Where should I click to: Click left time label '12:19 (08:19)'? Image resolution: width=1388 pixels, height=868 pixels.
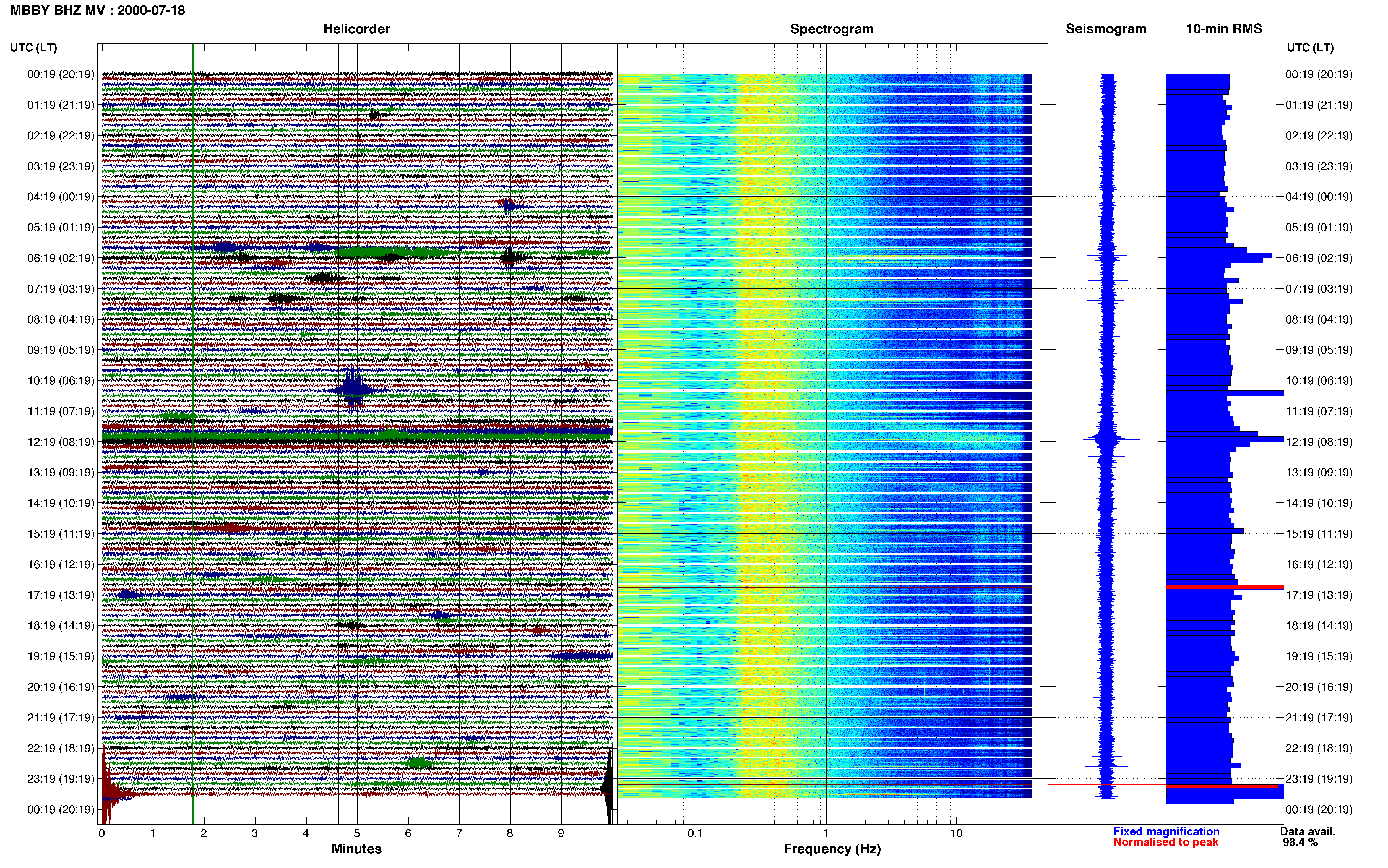(x=61, y=442)
